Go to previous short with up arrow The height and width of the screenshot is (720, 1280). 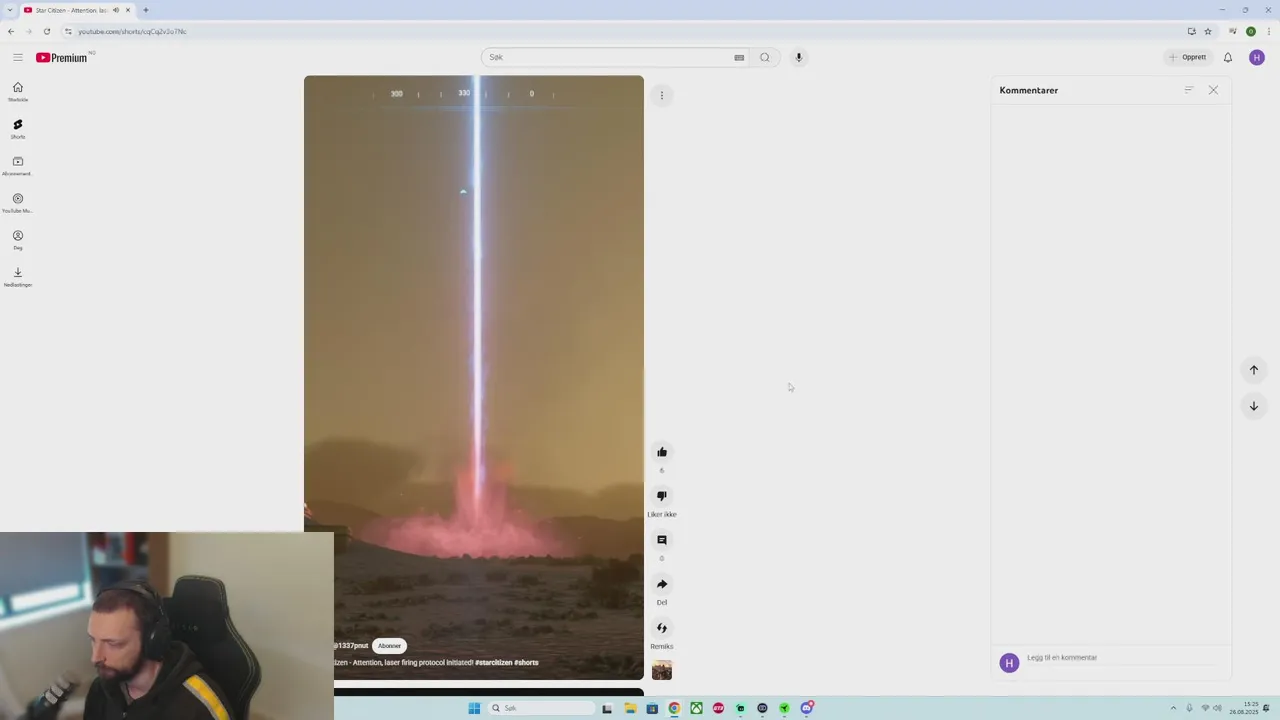(1253, 370)
